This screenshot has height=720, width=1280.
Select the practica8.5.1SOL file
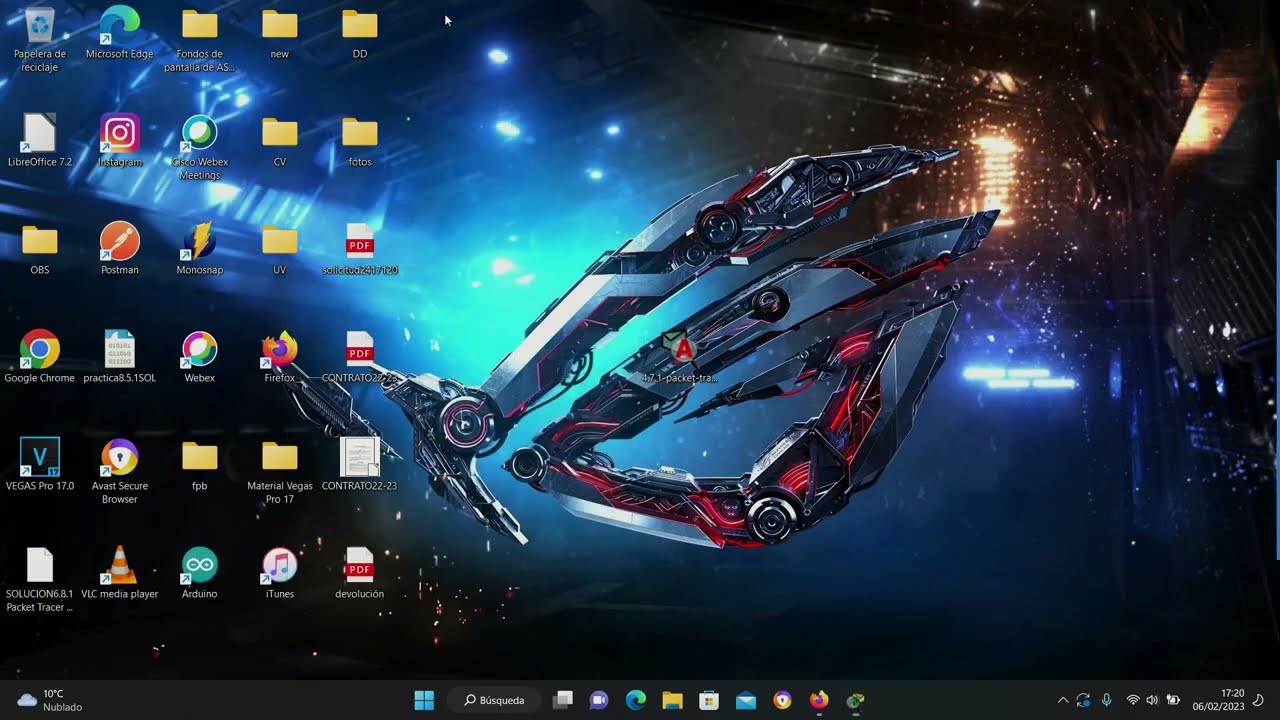click(x=120, y=356)
